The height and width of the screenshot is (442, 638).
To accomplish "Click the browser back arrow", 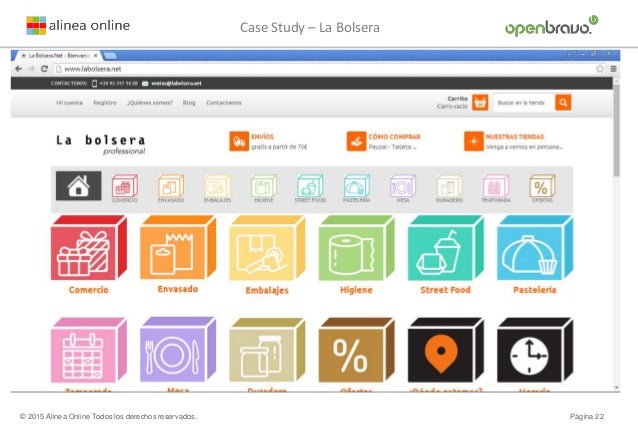I will point(19,69).
